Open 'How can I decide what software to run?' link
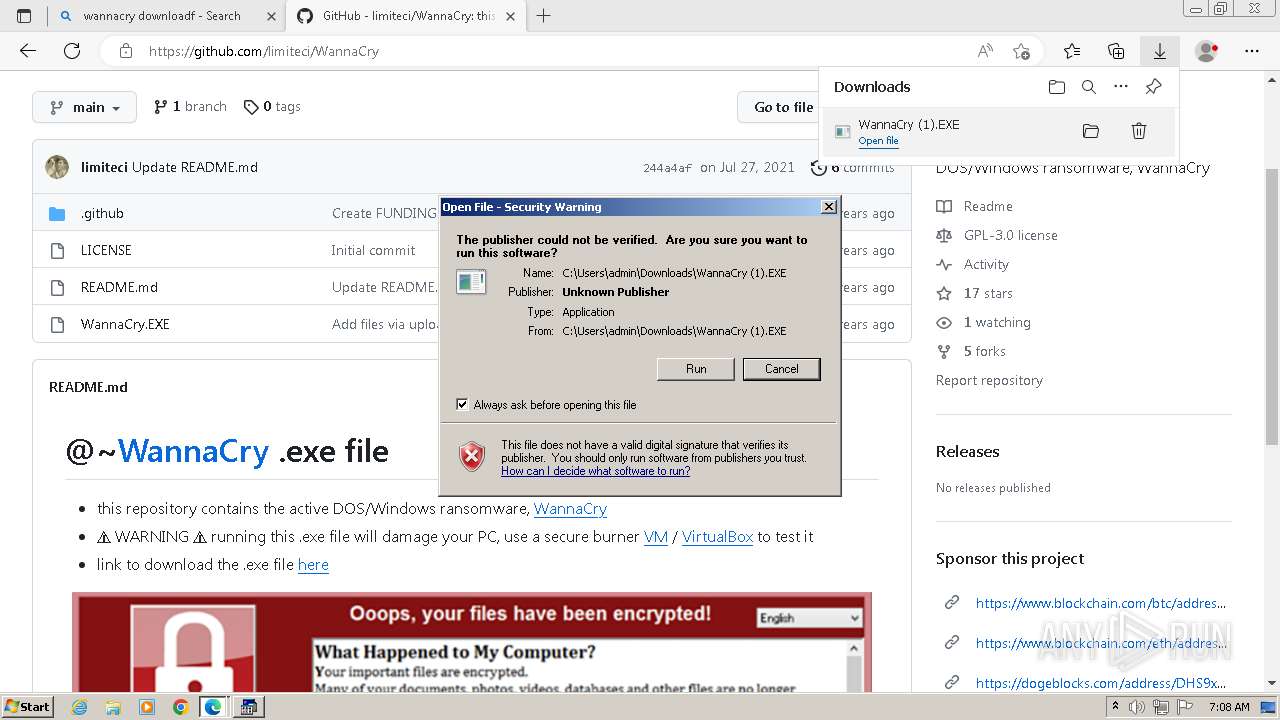The height and width of the screenshot is (720, 1280). (x=595, y=471)
